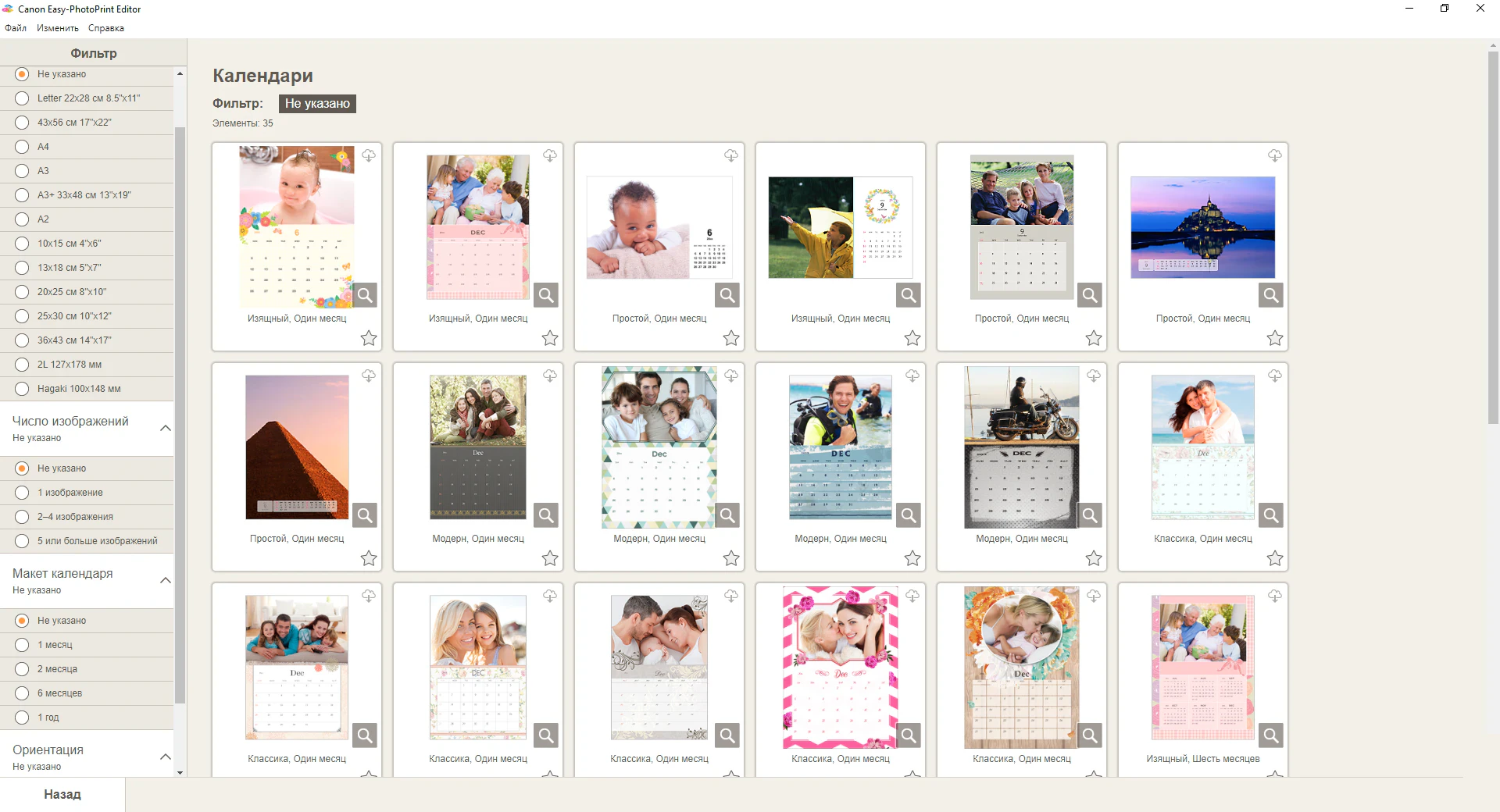Zoom preview of the grandparents «Изящный» template
The width and height of the screenshot is (1500, 812).
[546, 296]
